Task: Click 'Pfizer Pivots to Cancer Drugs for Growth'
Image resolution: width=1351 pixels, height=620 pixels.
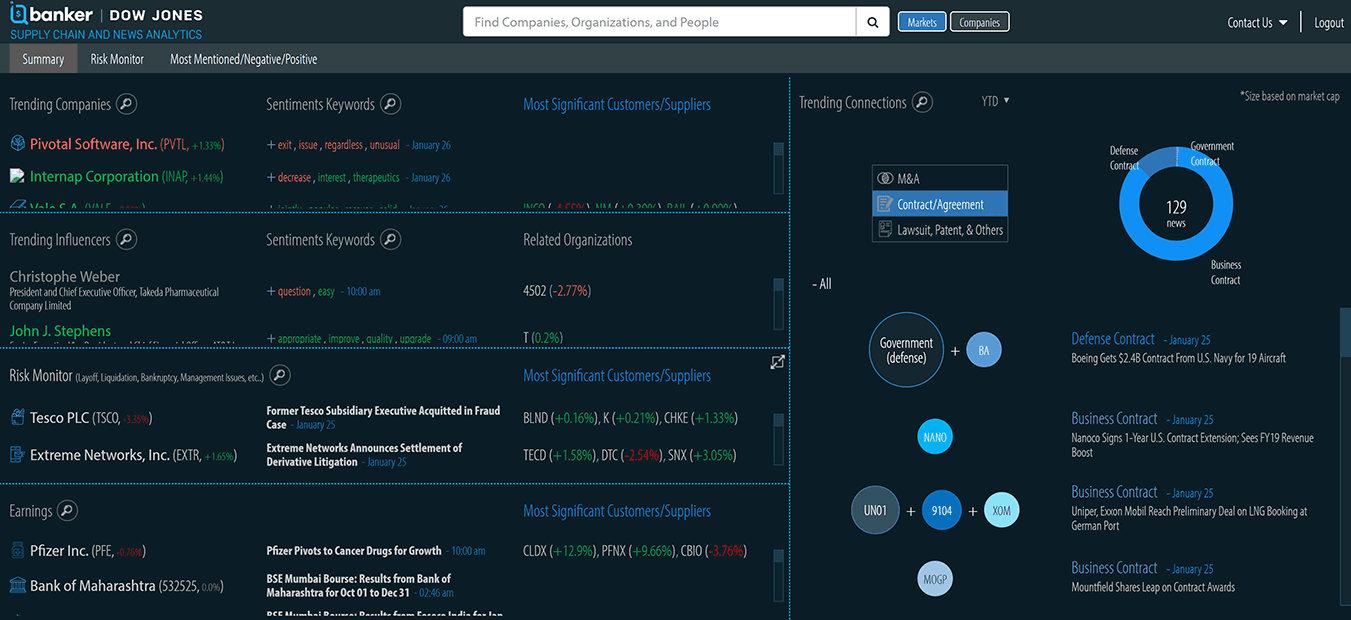Action: click(x=354, y=551)
